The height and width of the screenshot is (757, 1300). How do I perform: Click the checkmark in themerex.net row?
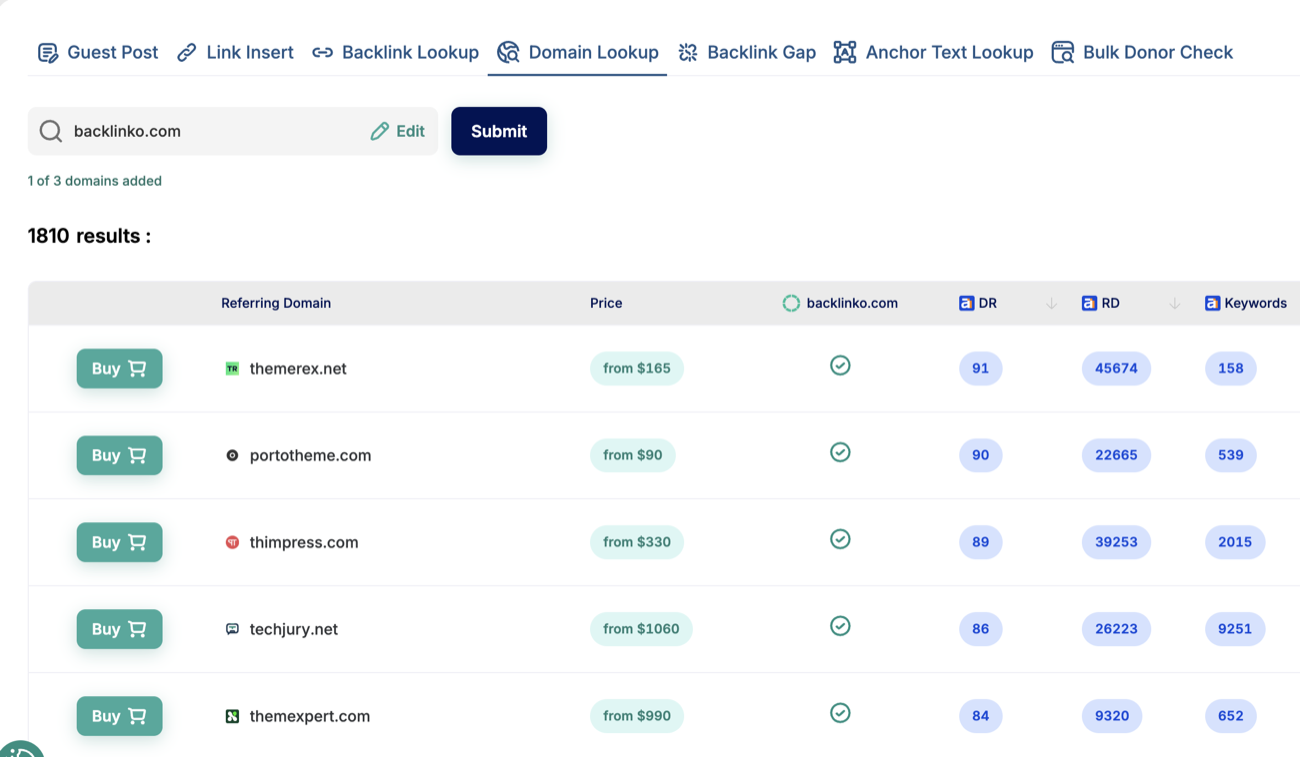tap(840, 365)
